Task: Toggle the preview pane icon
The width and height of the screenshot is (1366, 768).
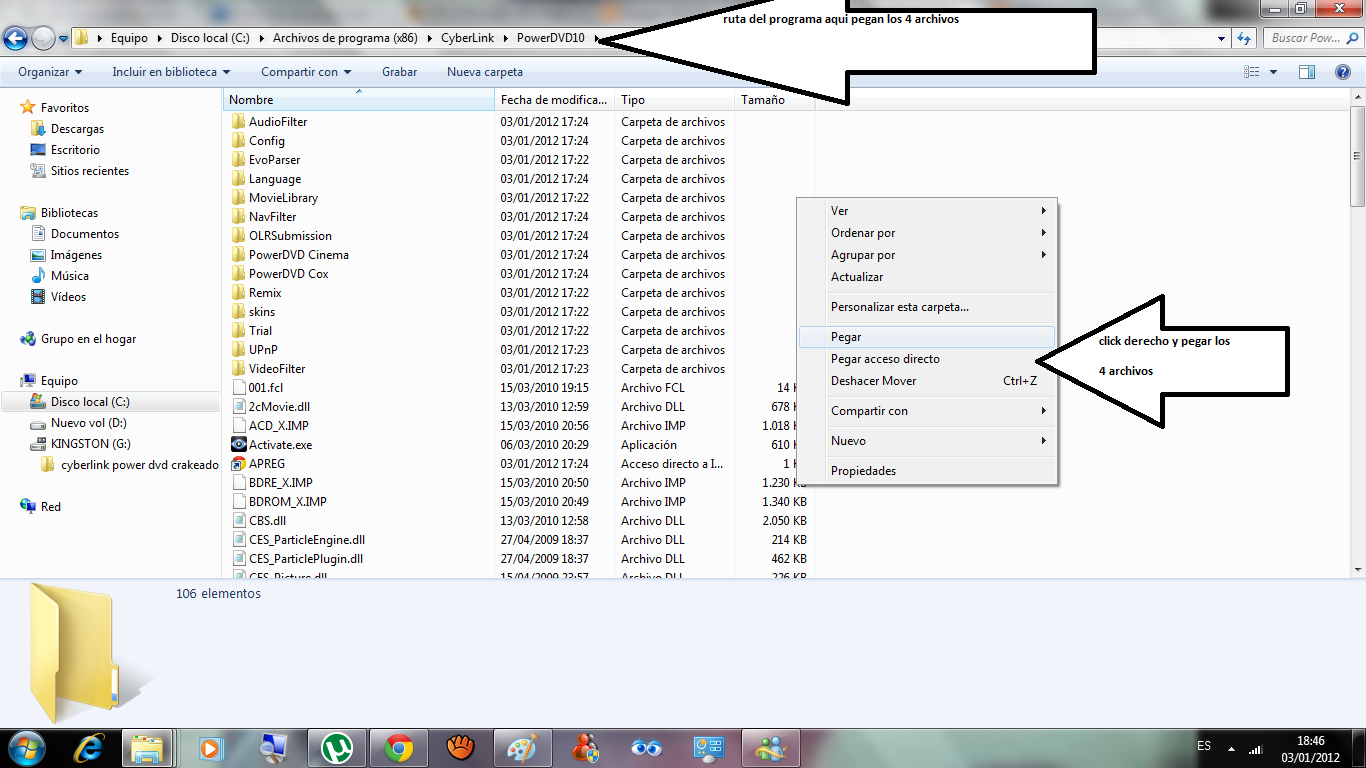Action: click(1307, 72)
